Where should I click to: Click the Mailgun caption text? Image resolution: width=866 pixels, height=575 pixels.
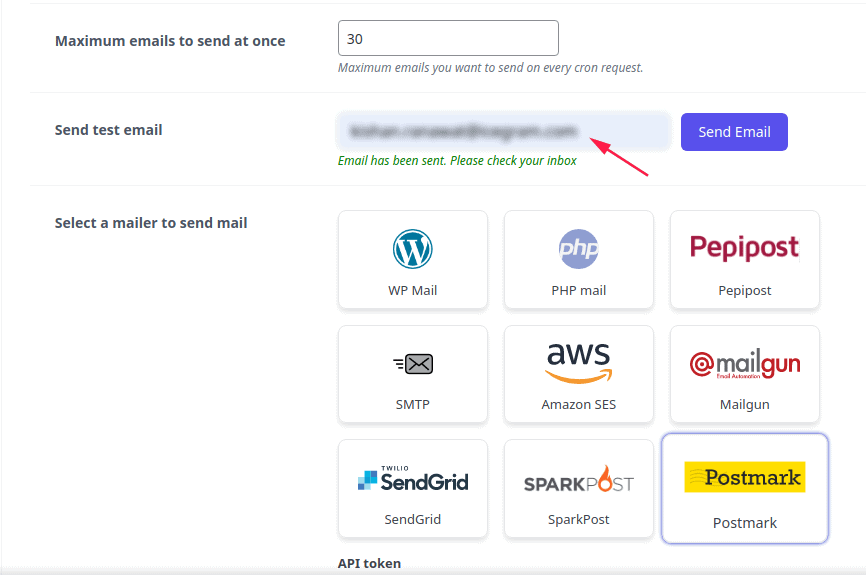pyautogui.click(x=744, y=405)
